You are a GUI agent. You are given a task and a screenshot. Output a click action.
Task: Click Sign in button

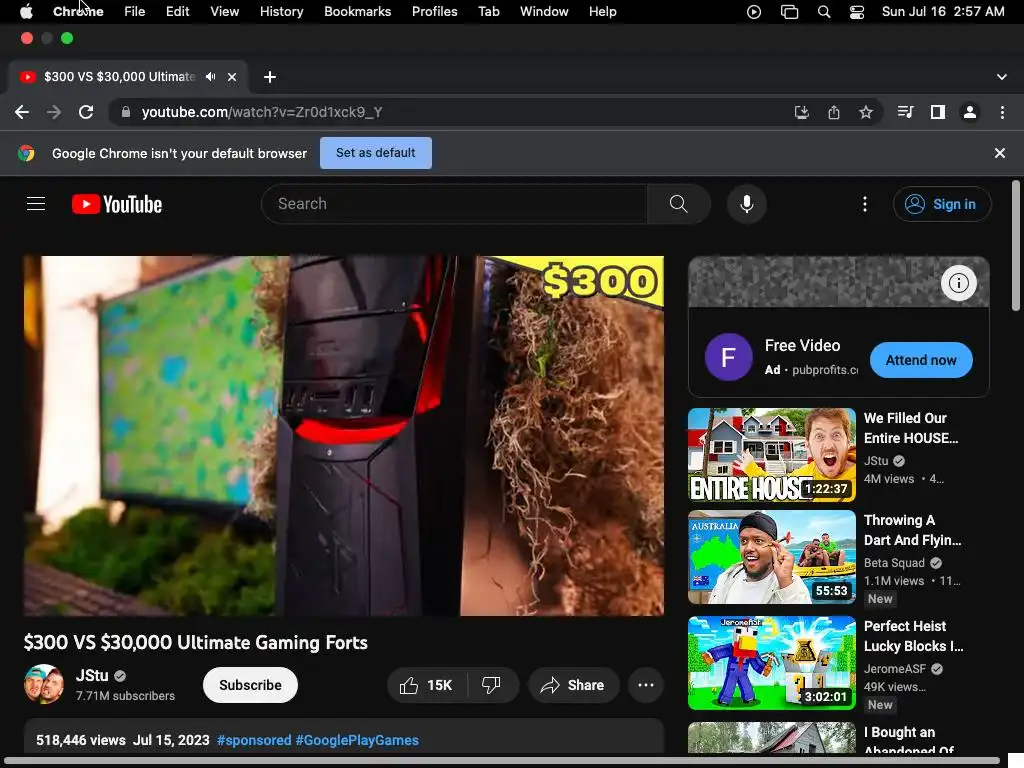[x=942, y=204]
